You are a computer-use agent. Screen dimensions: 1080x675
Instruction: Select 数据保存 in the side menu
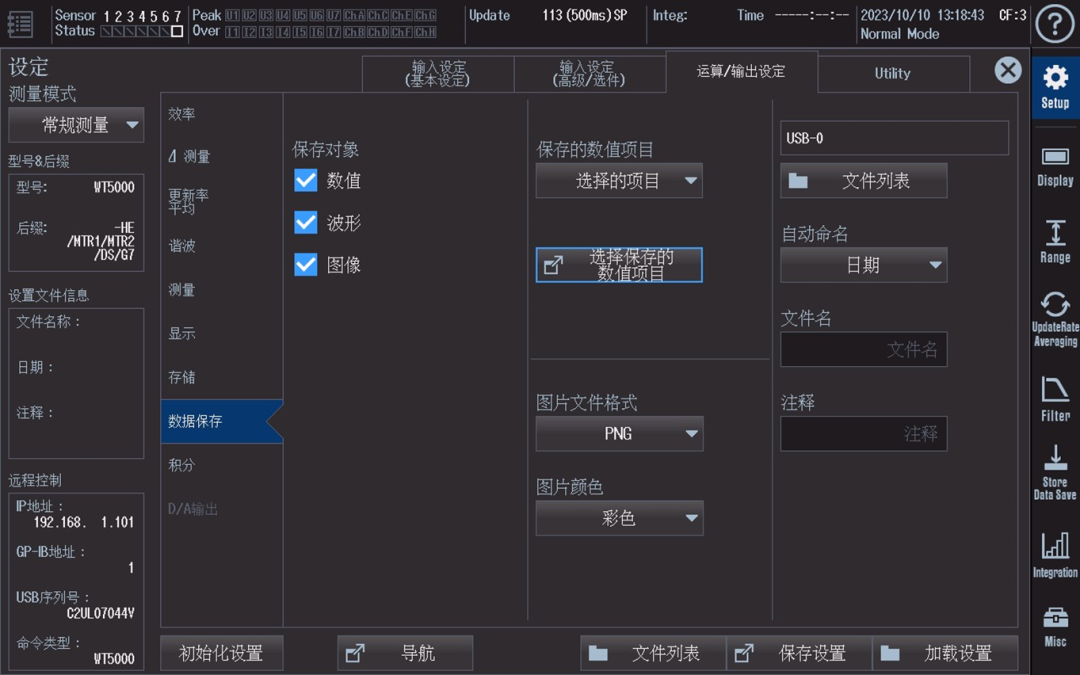click(x=221, y=421)
